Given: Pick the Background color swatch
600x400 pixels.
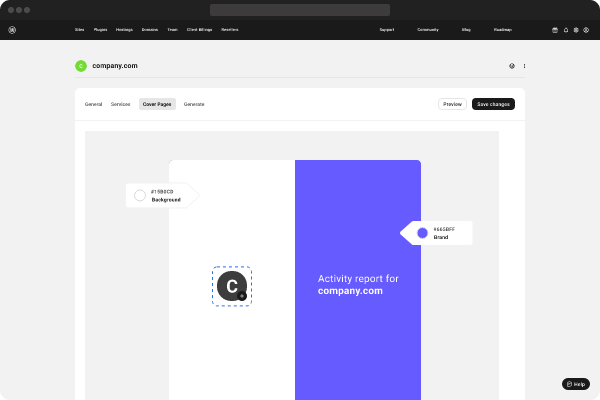Looking at the screenshot, I should click(x=140, y=195).
